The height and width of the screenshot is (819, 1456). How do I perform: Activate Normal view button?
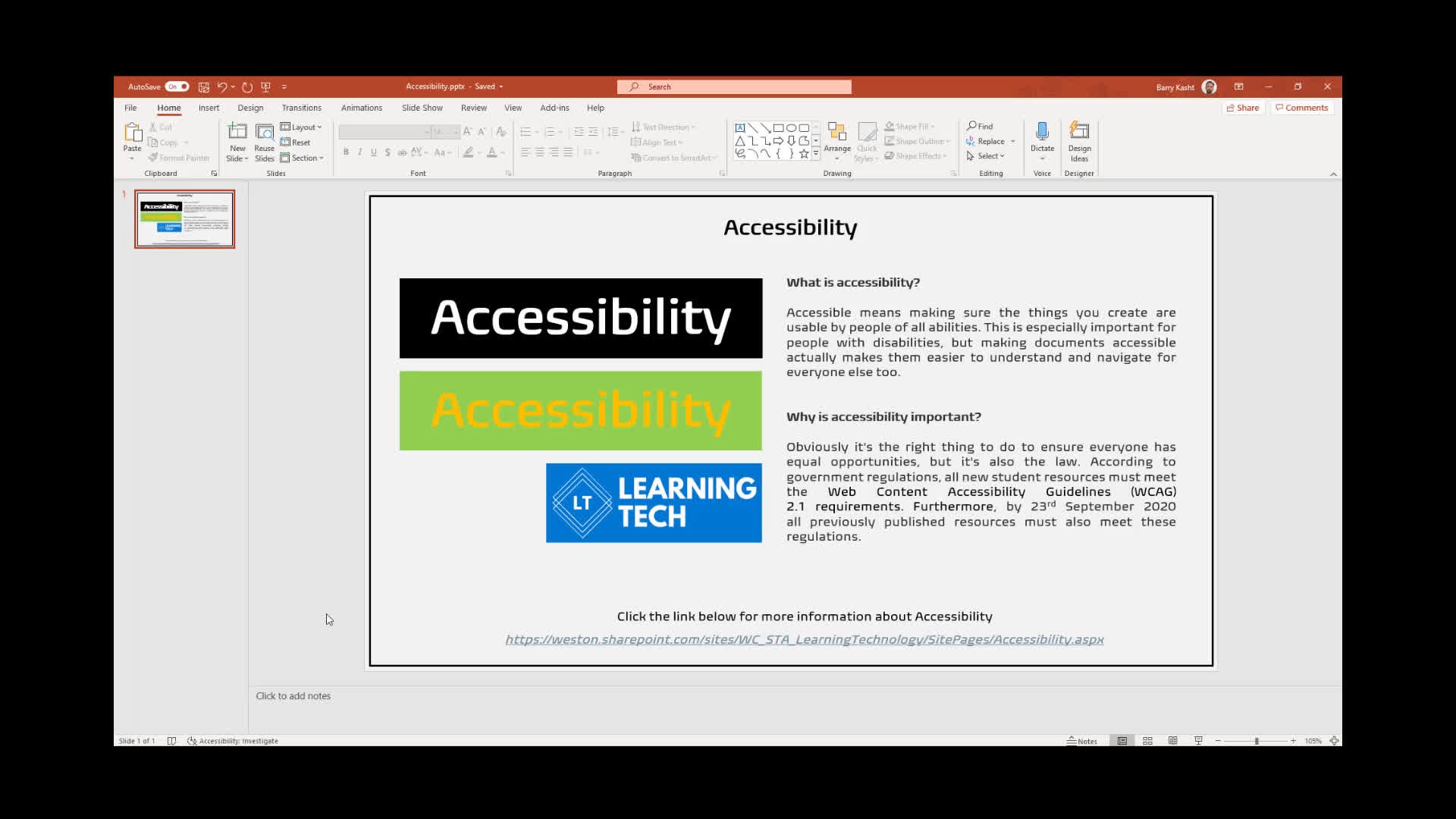[1122, 741]
